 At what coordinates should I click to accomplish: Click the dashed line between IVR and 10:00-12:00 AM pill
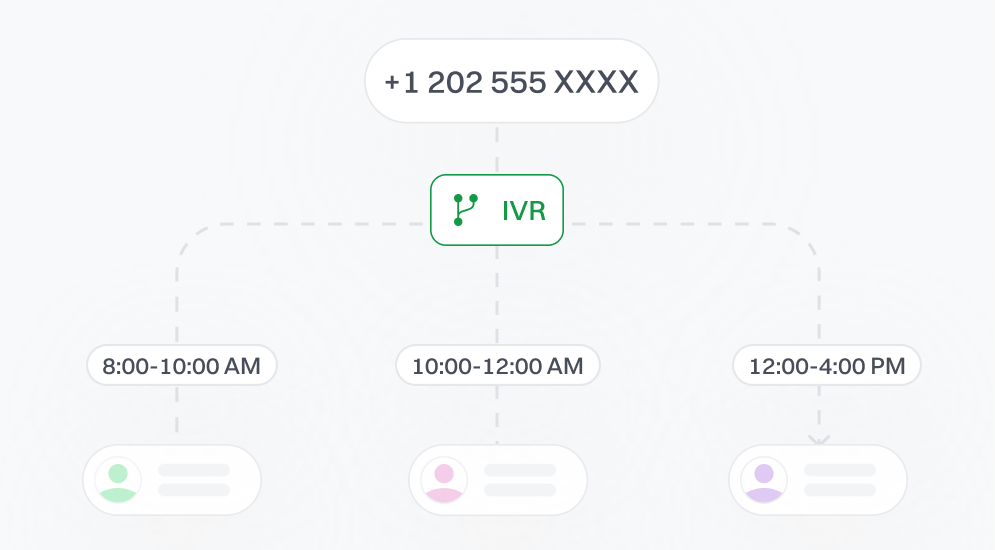[497, 295]
